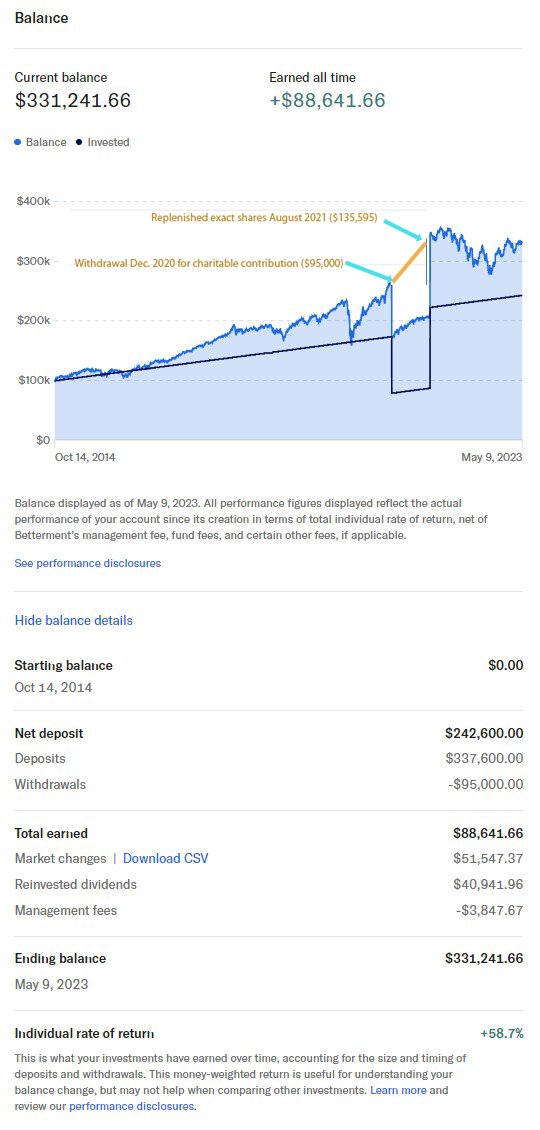Download CSV of market changes
This screenshot has width=540, height=1130.
(x=166, y=858)
